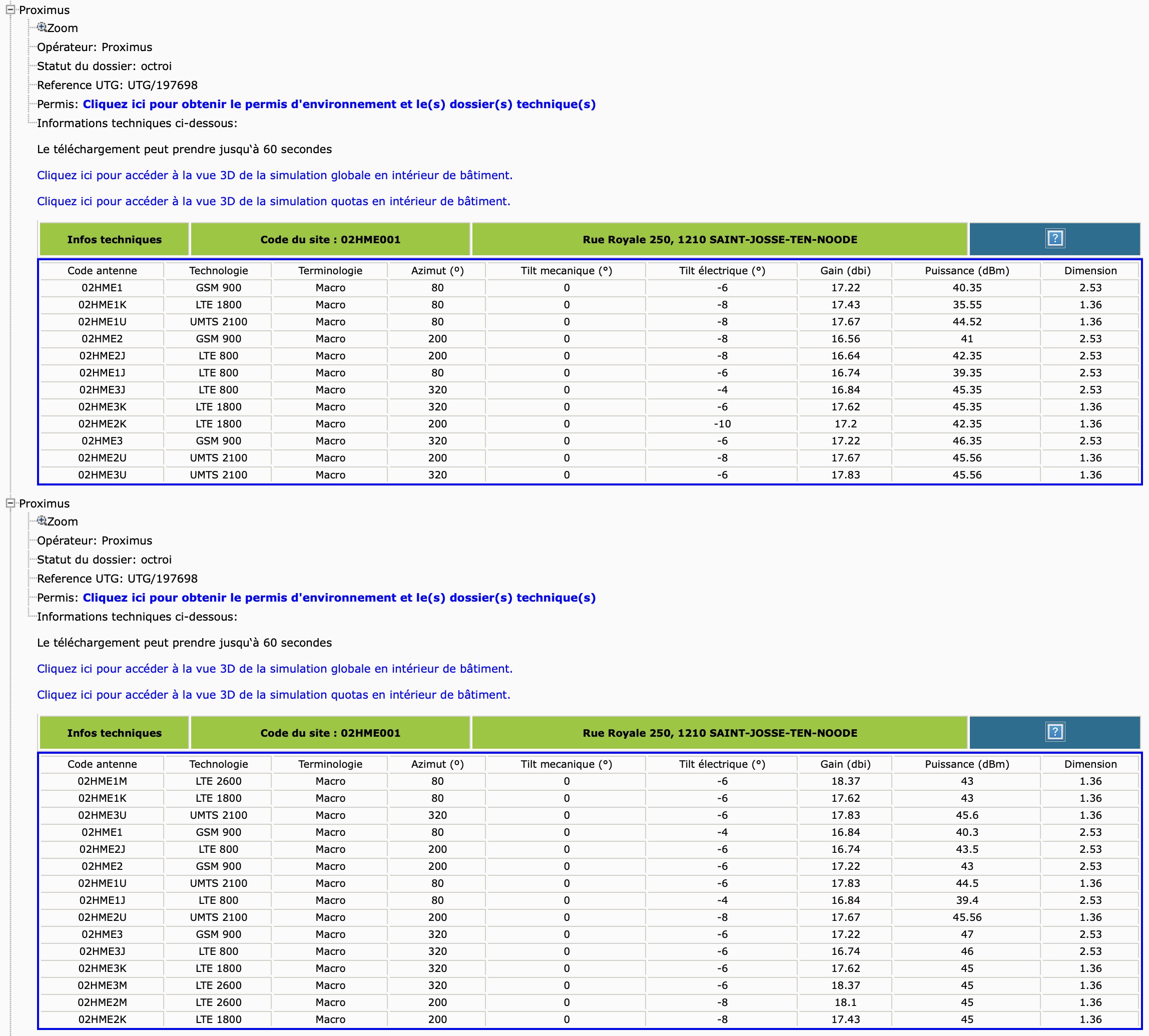Click power value 44.5 in second table
Viewport: 1149px width, 1036px height.
966,883
